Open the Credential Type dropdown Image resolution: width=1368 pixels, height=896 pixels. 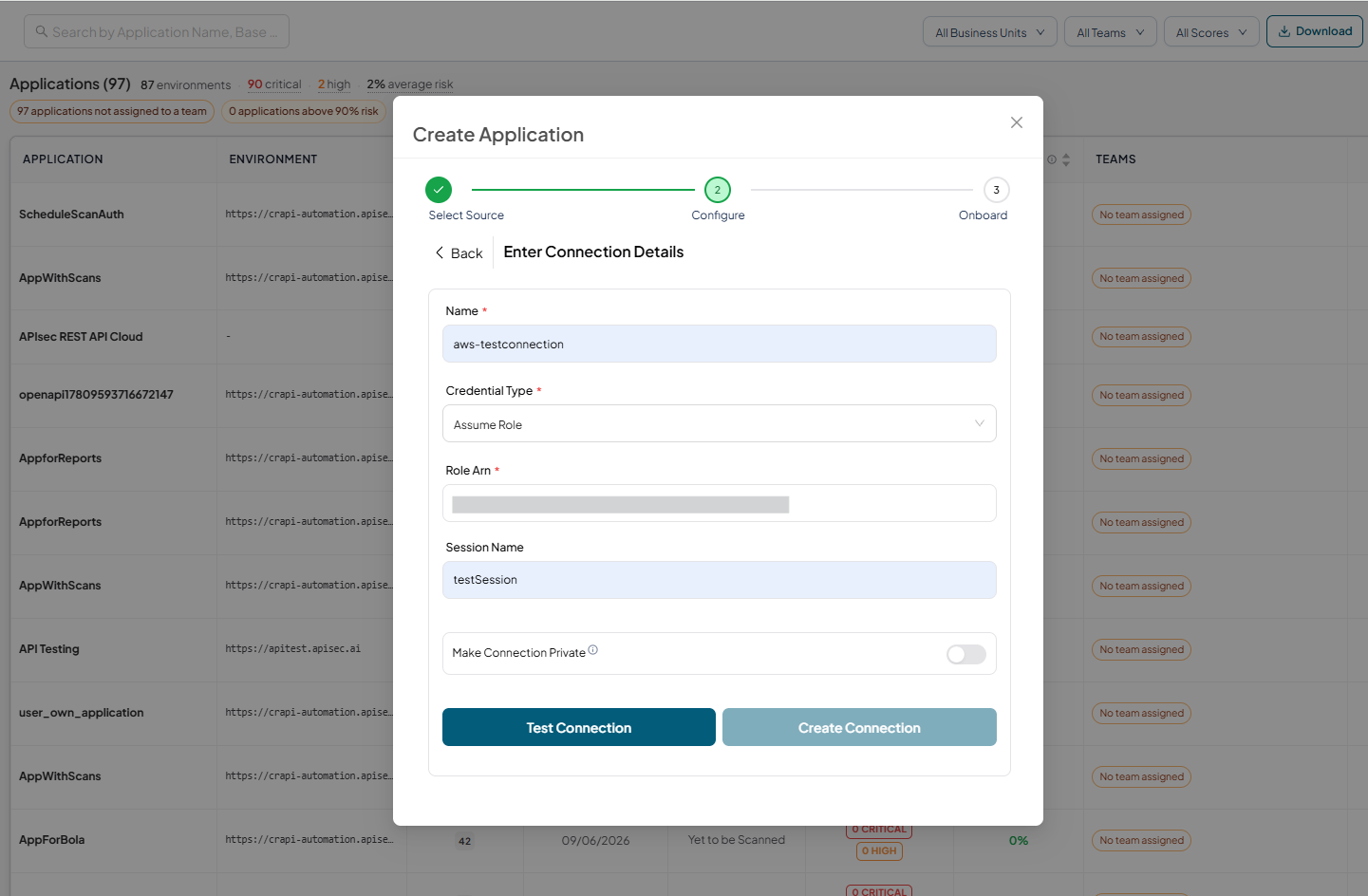720,424
